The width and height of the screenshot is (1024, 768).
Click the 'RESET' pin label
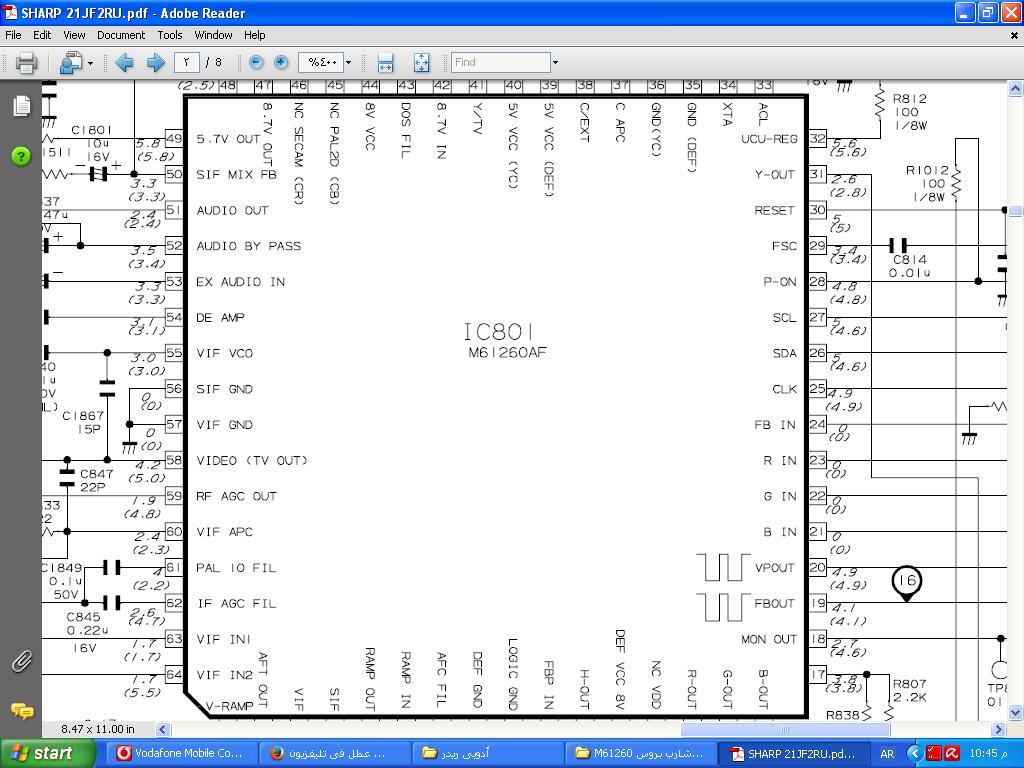(x=775, y=210)
